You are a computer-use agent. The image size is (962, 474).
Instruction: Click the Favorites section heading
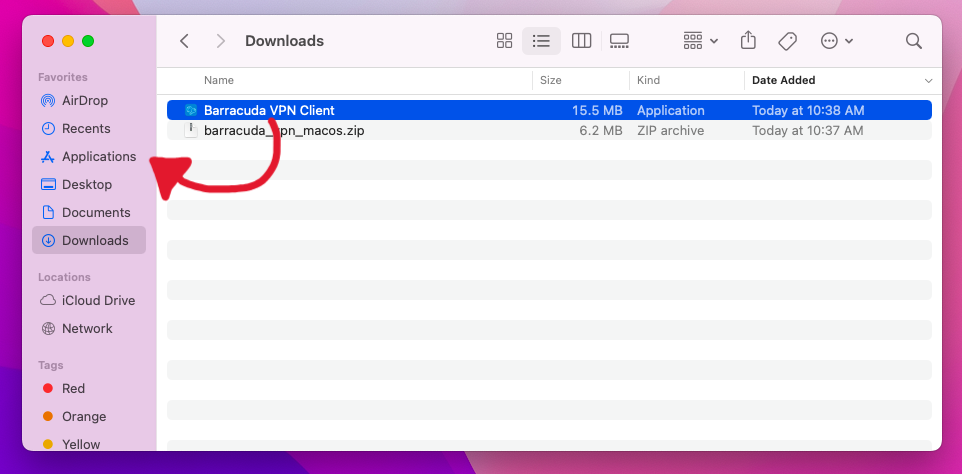pos(63,77)
